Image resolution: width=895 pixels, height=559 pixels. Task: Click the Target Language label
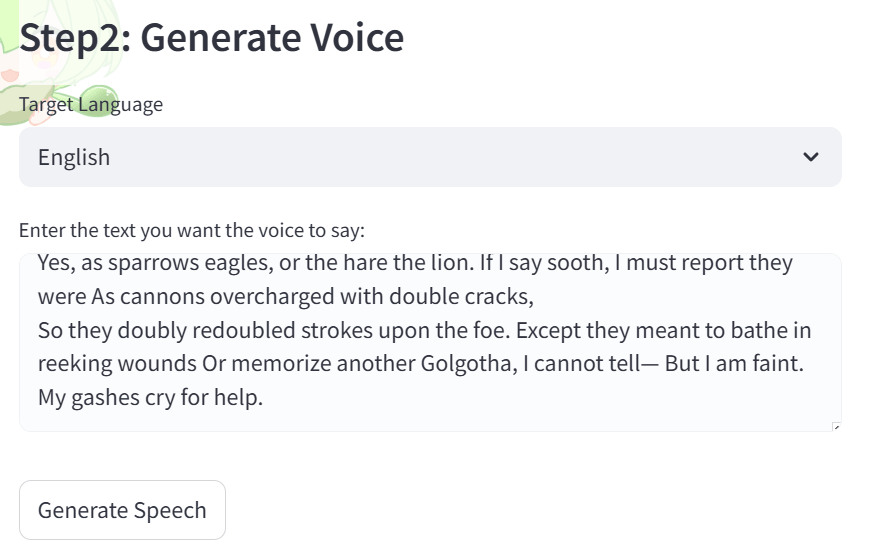[91, 104]
